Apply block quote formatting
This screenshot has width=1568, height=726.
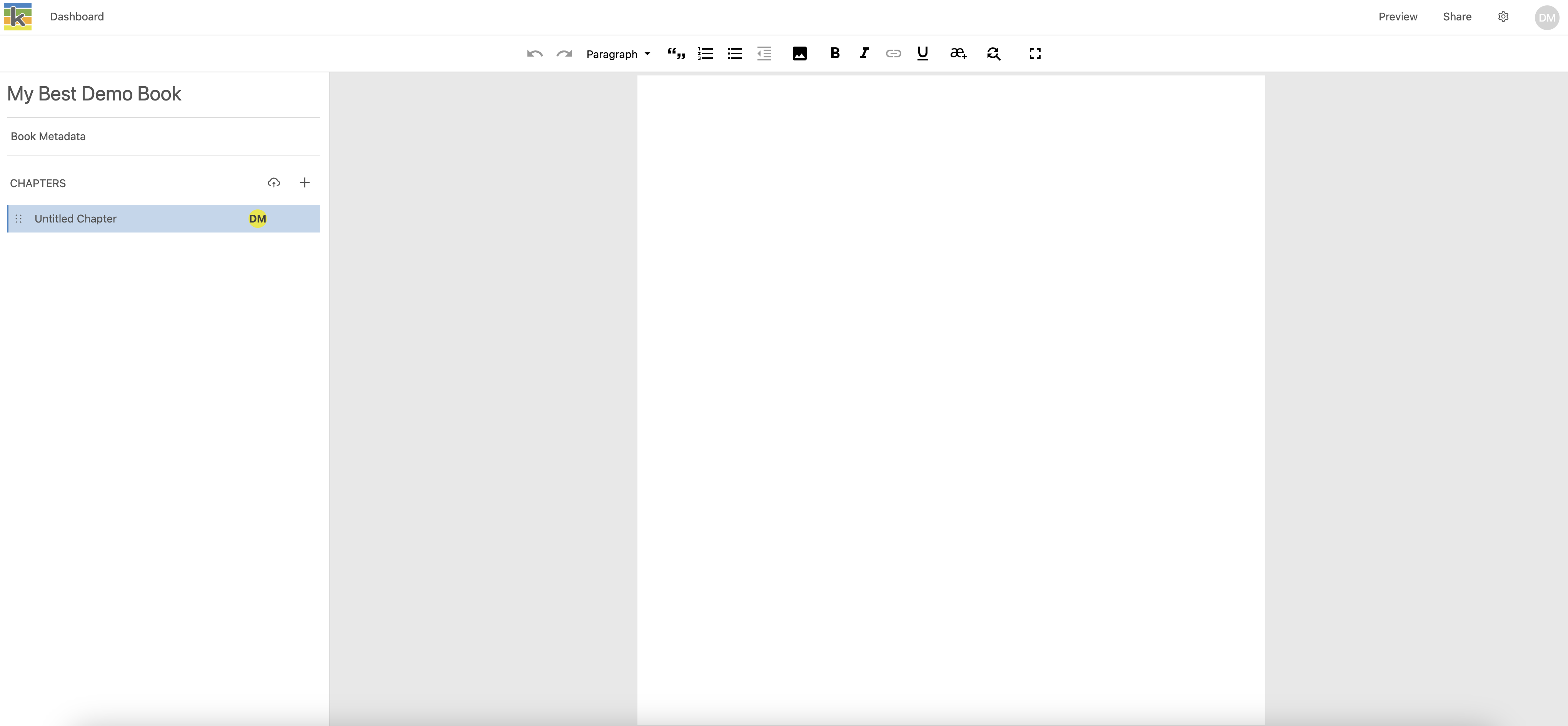[x=676, y=54]
